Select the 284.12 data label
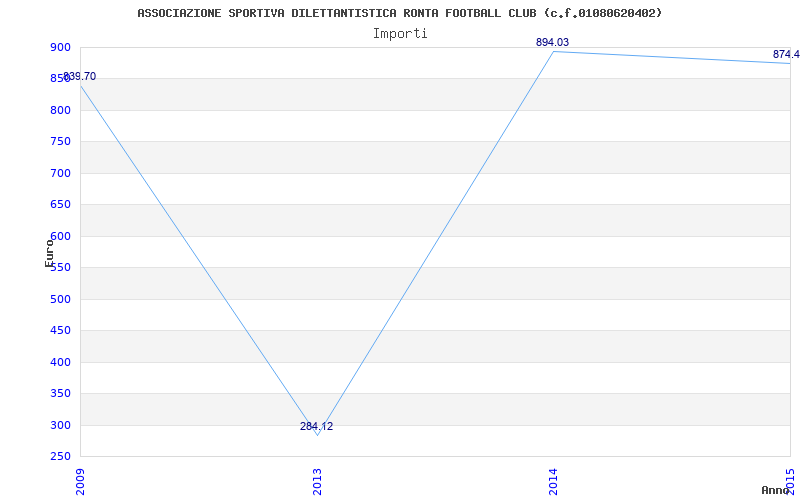800x500 pixels. [316, 427]
